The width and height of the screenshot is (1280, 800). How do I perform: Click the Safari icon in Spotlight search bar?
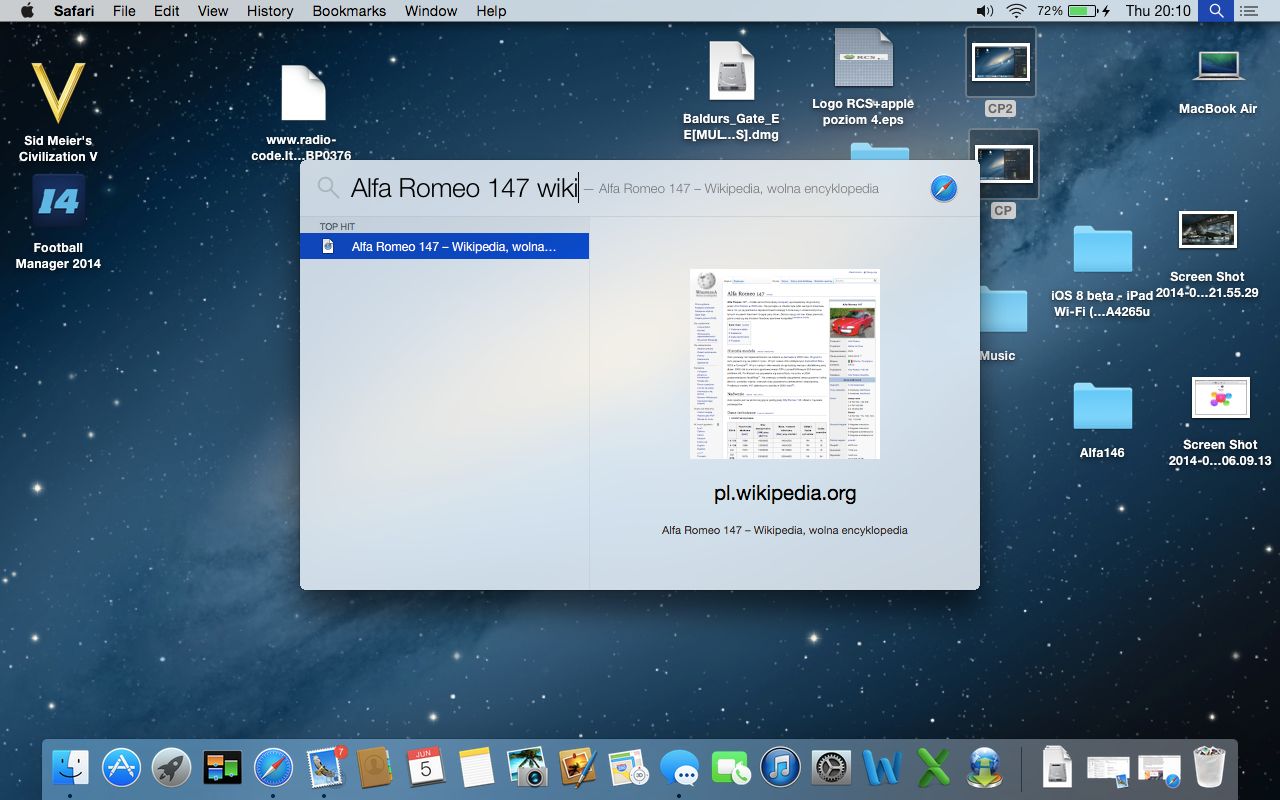pos(944,188)
